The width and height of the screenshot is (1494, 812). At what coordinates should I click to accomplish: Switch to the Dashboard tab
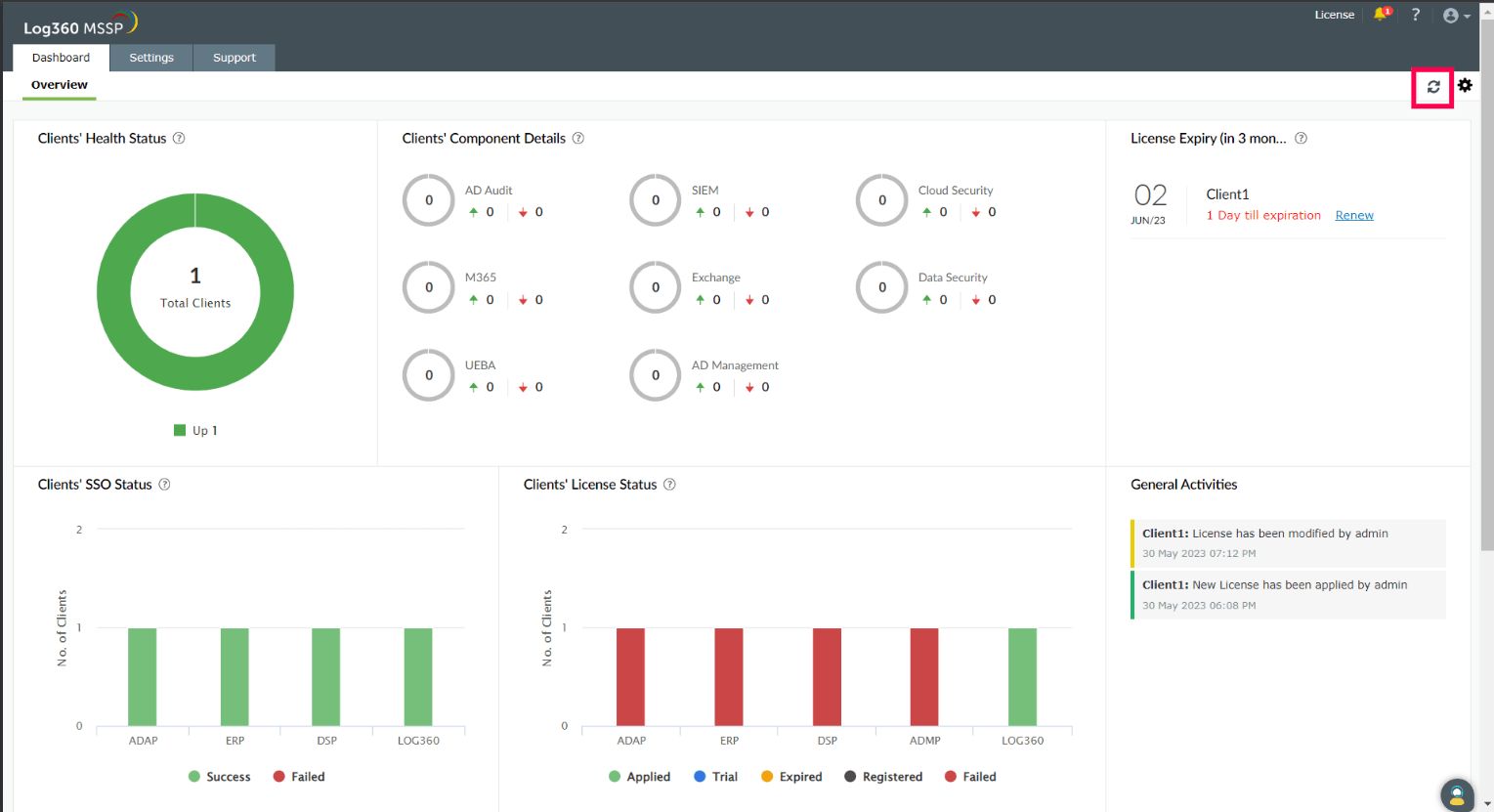[61, 58]
